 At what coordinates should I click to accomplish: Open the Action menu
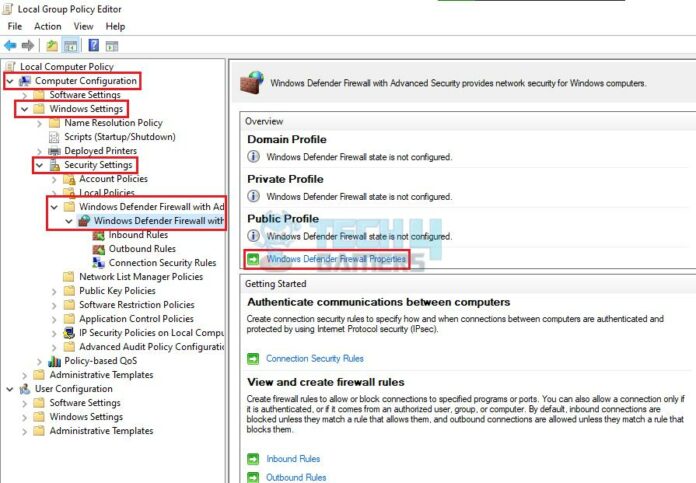[x=47, y=26]
